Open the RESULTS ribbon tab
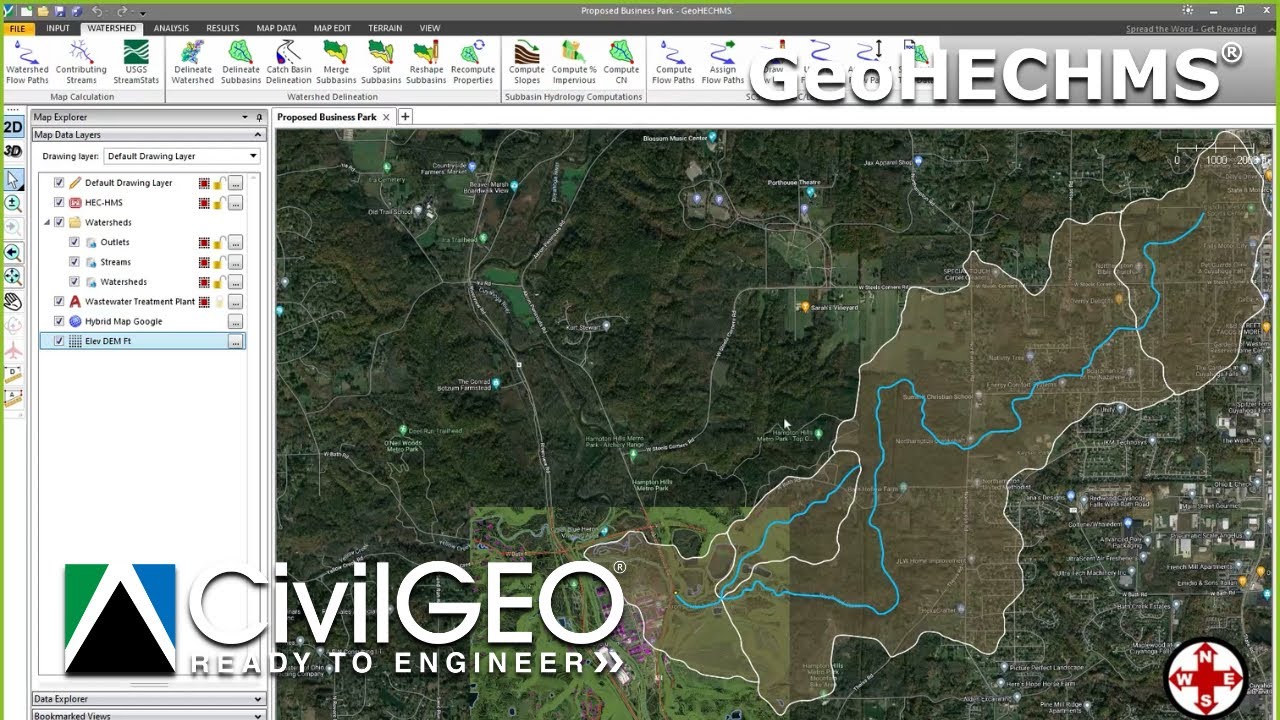 click(x=223, y=28)
